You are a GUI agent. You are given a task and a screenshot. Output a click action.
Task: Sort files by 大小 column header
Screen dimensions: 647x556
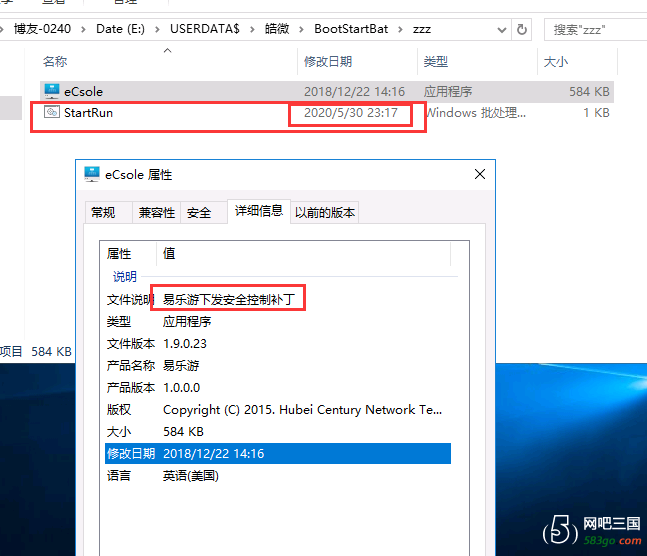(x=555, y=62)
